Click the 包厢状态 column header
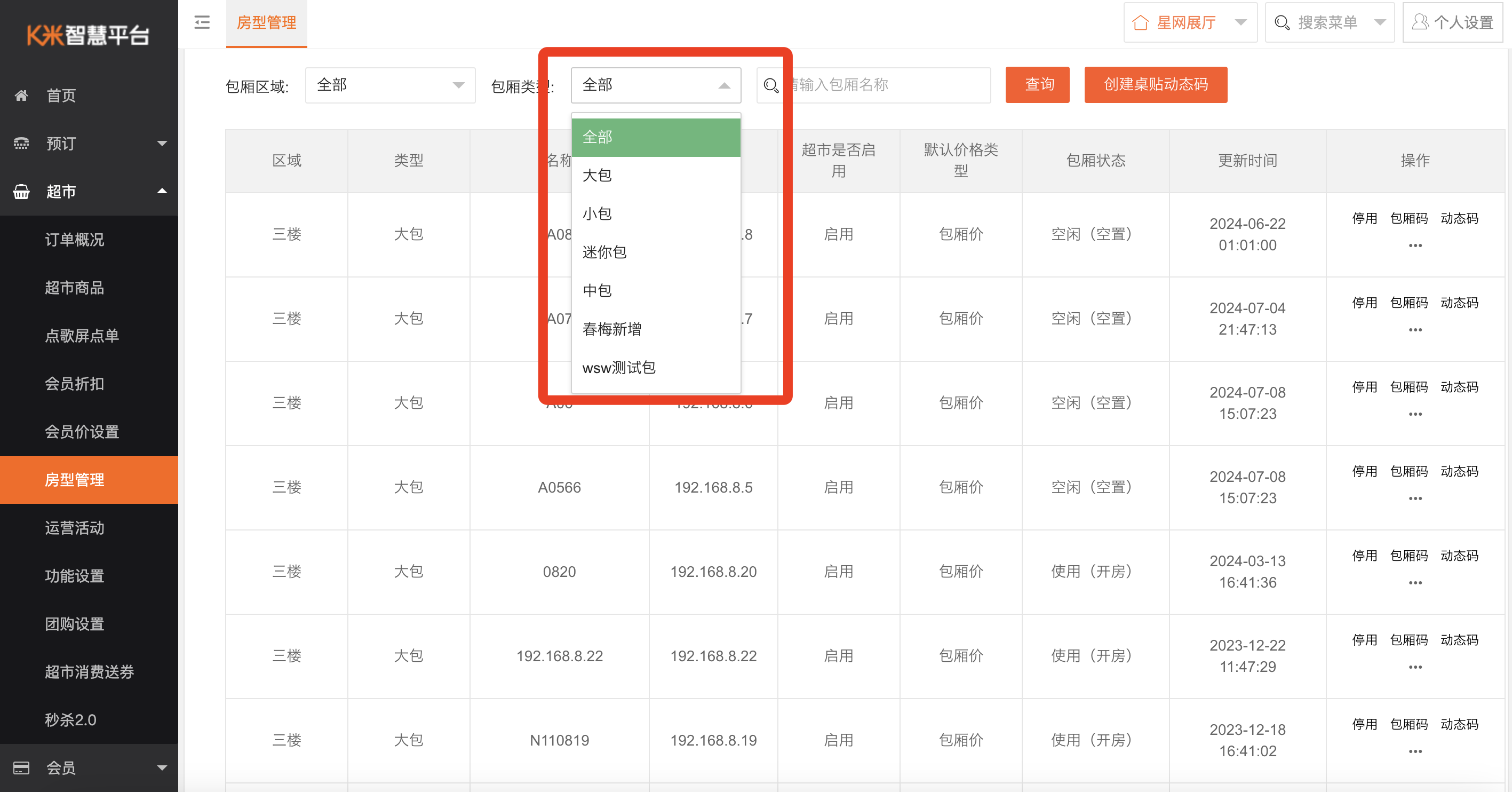Screen dimensions: 1512x792 click(x=1095, y=160)
